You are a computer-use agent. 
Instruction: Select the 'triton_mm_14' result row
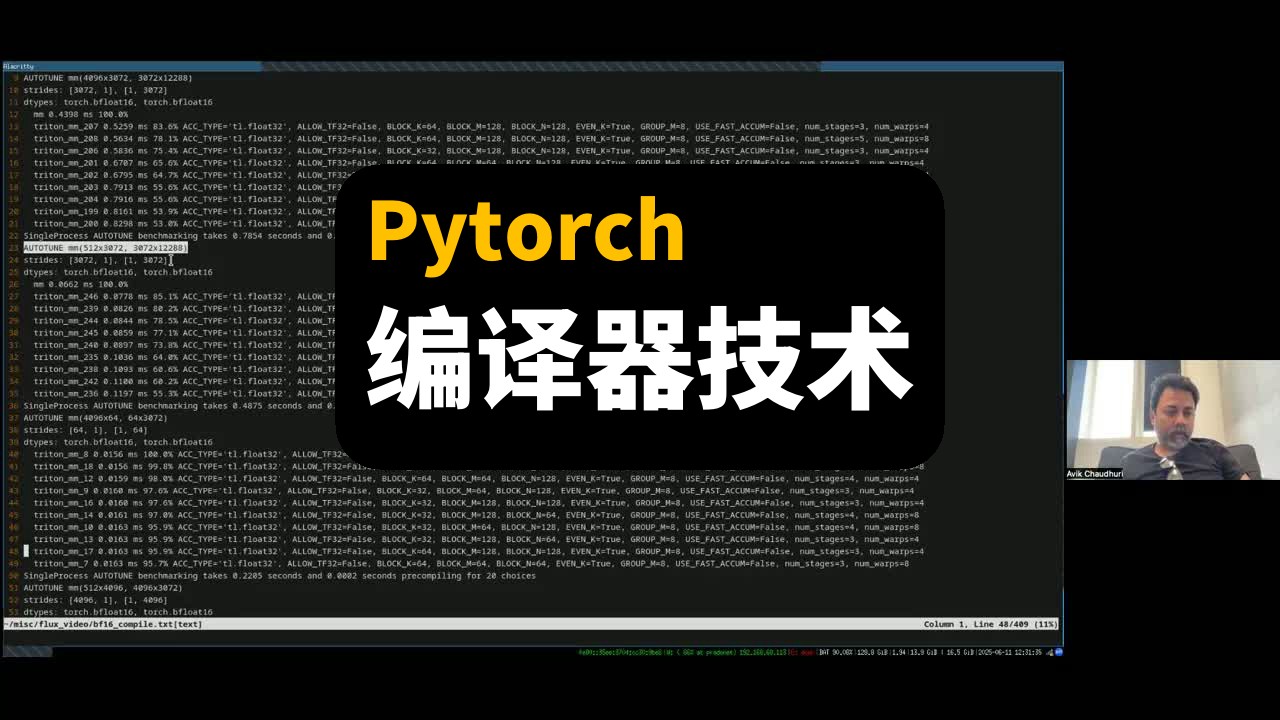click(x=476, y=515)
